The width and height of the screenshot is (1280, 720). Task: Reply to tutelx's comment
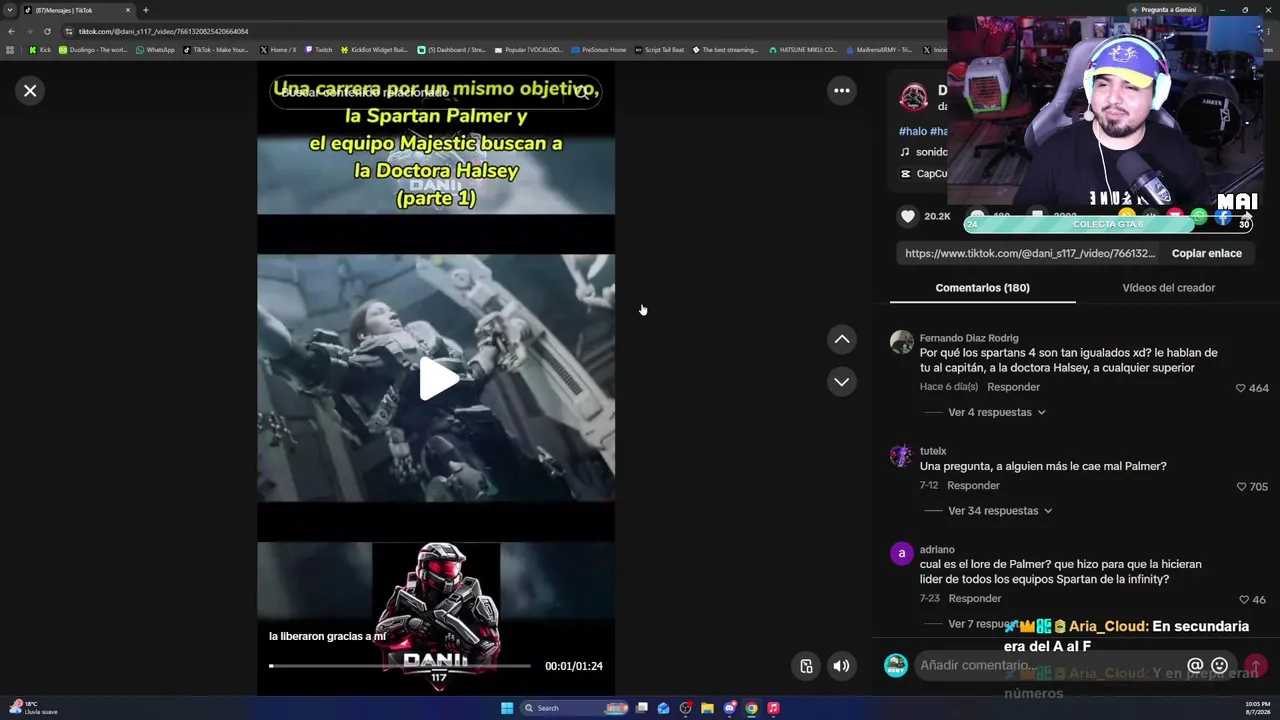(973, 486)
